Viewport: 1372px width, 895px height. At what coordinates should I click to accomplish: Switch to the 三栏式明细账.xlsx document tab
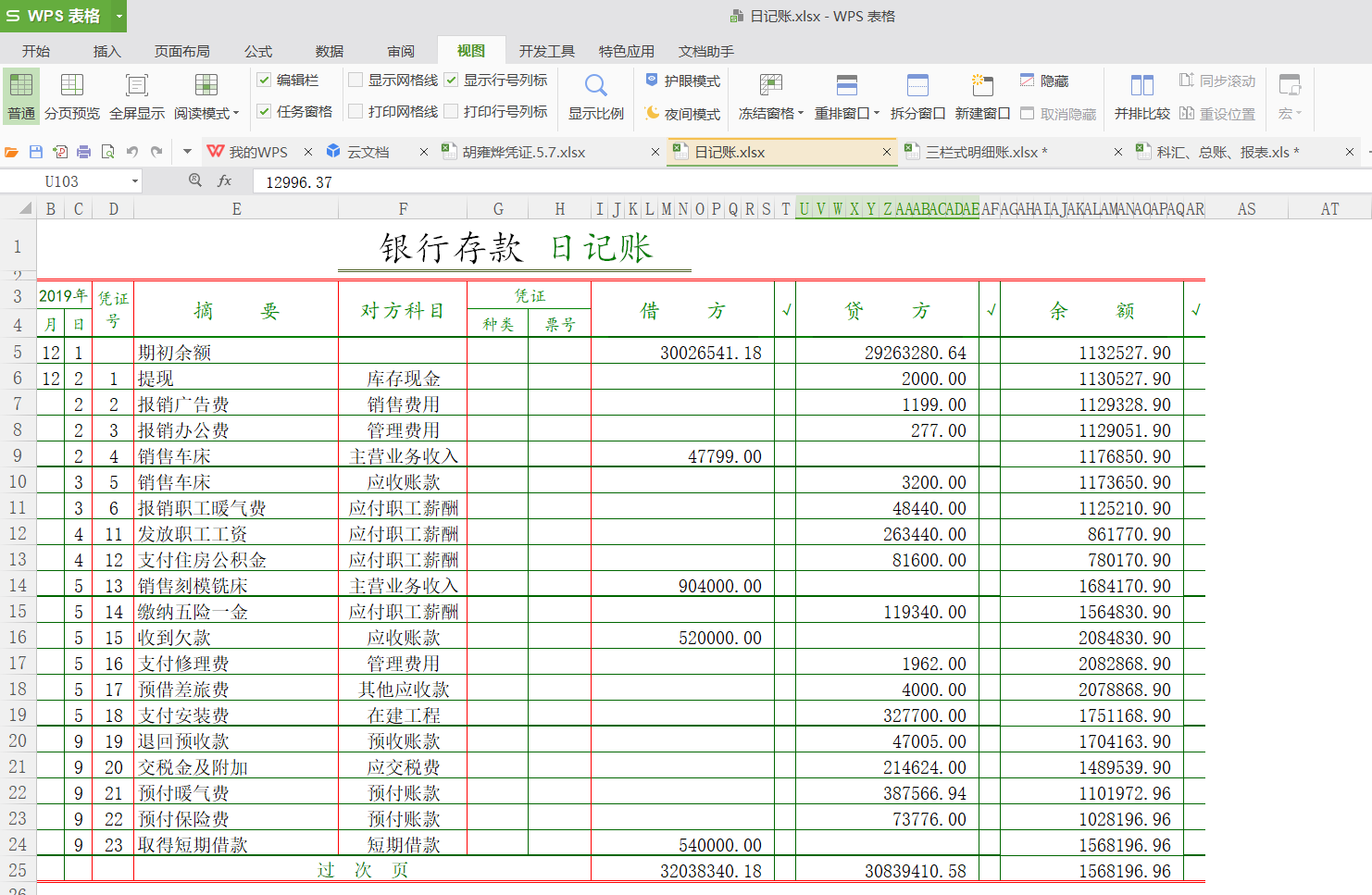click(x=987, y=152)
